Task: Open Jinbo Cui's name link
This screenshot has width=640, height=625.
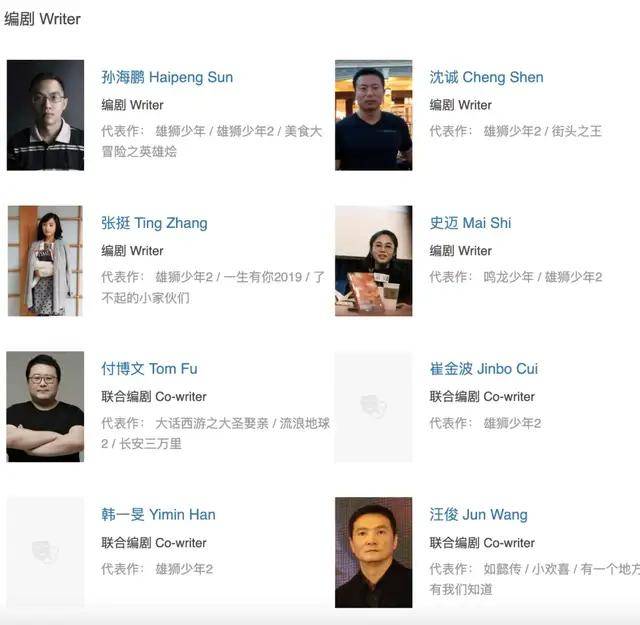Action: 484,369
